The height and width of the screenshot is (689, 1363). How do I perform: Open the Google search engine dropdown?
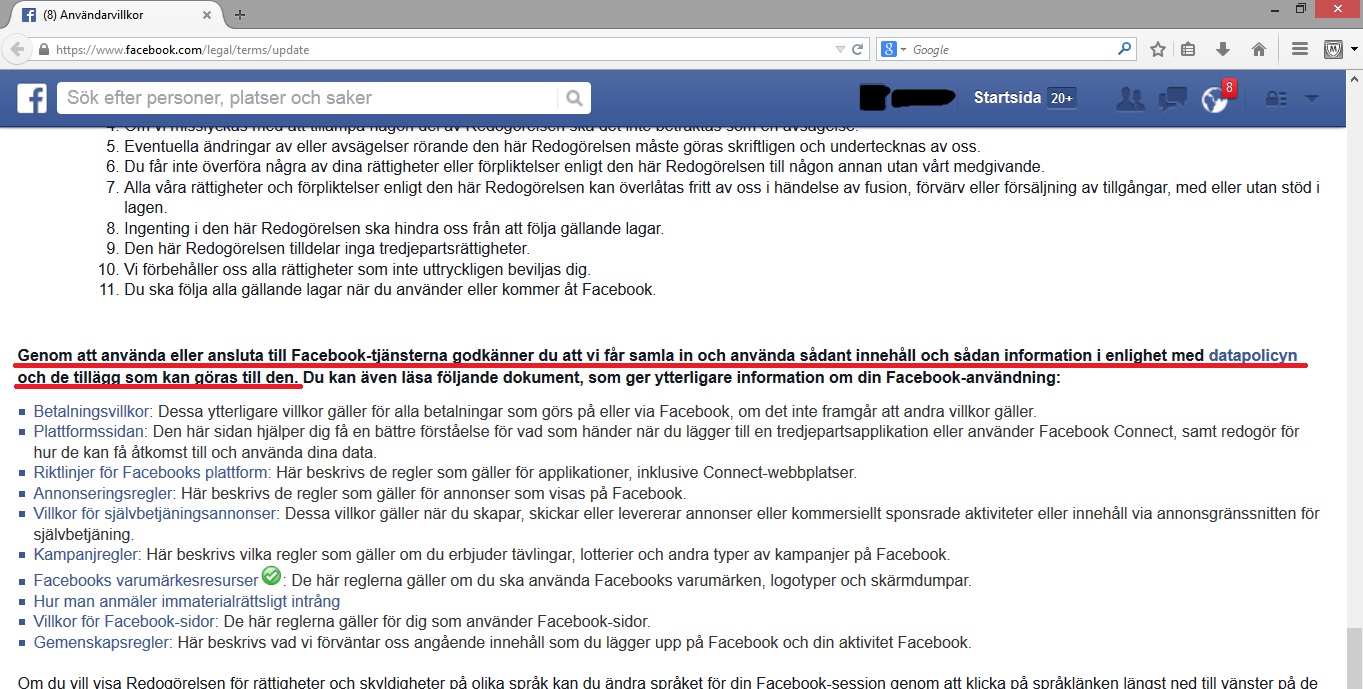(x=894, y=49)
